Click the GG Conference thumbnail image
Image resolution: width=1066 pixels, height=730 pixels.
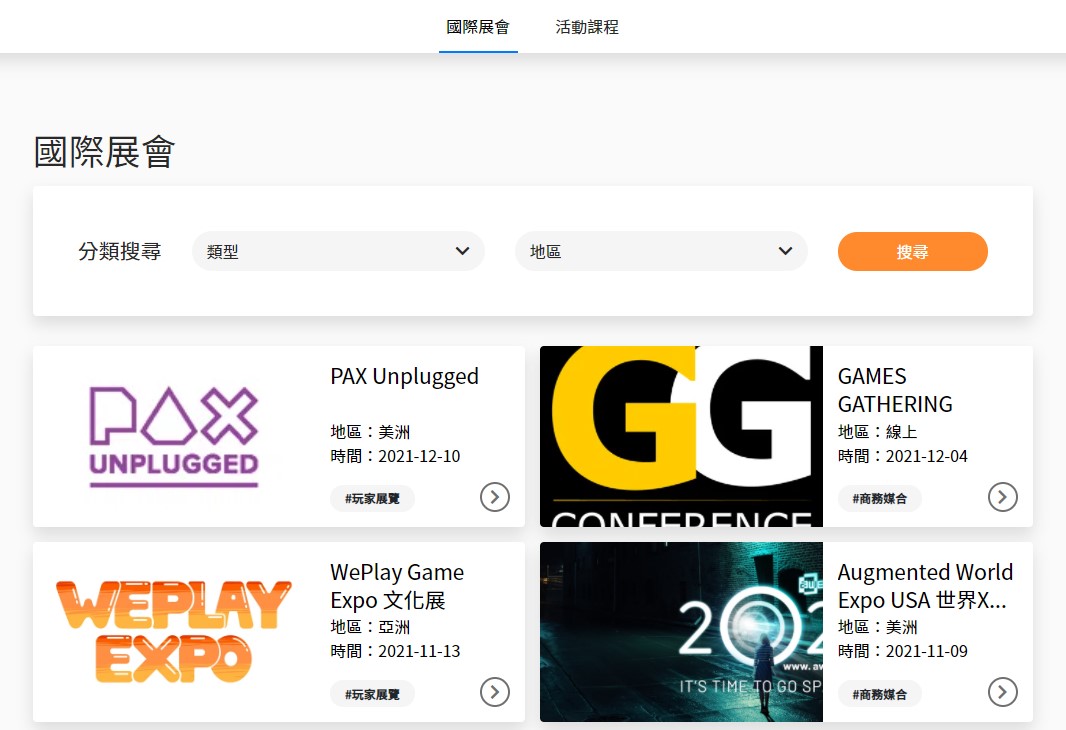pyautogui.click(x=681, y=436)
